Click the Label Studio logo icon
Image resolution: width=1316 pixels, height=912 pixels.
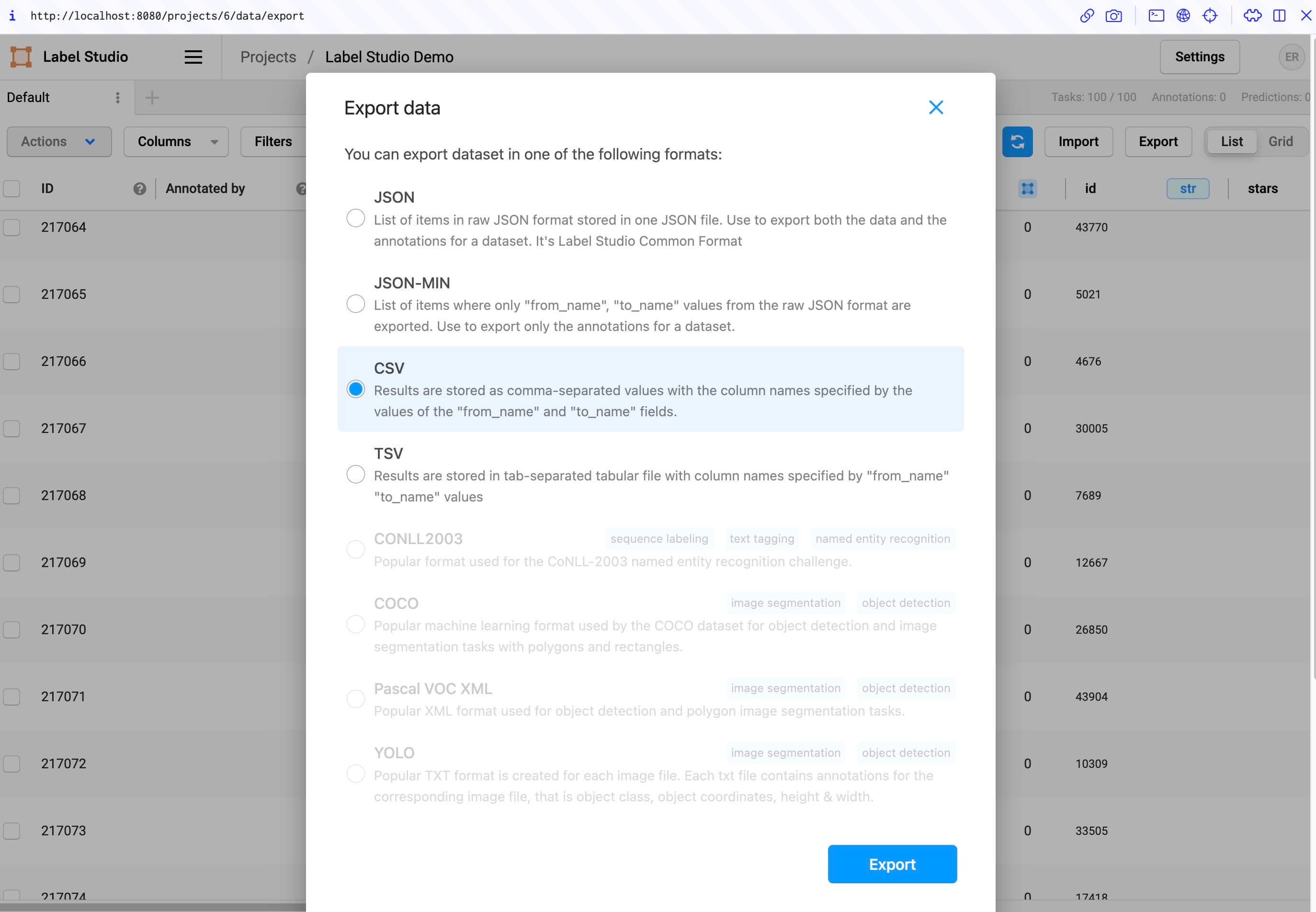coord(21,57)
